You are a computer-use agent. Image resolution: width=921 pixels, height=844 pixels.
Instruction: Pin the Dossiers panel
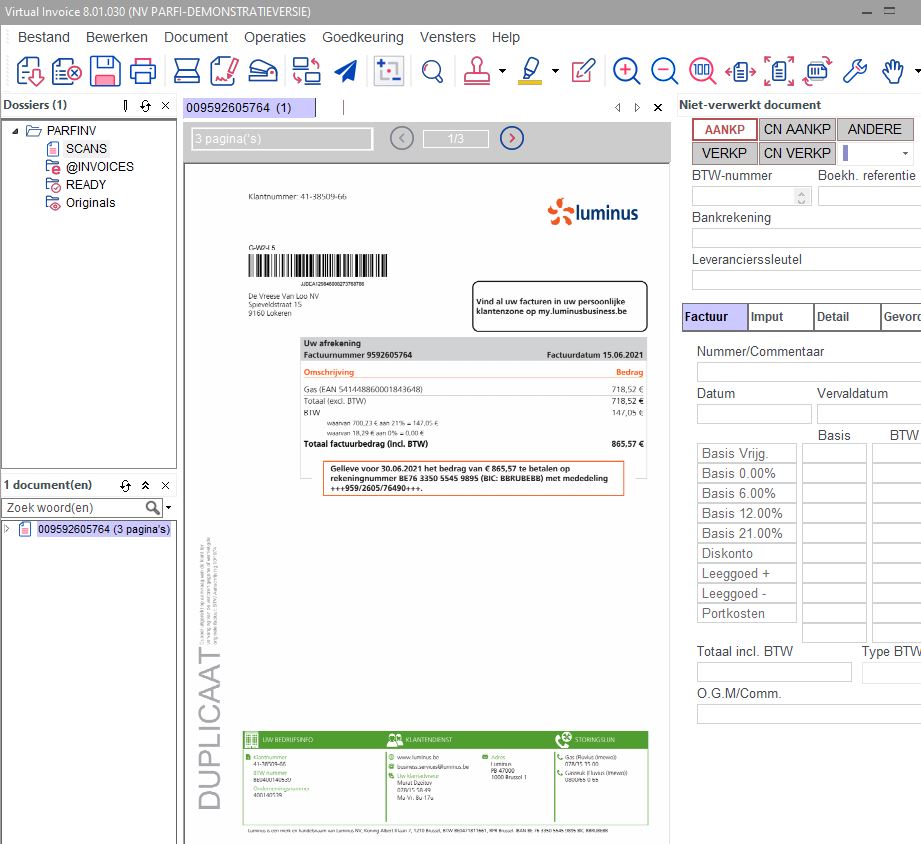pos(125,106)
